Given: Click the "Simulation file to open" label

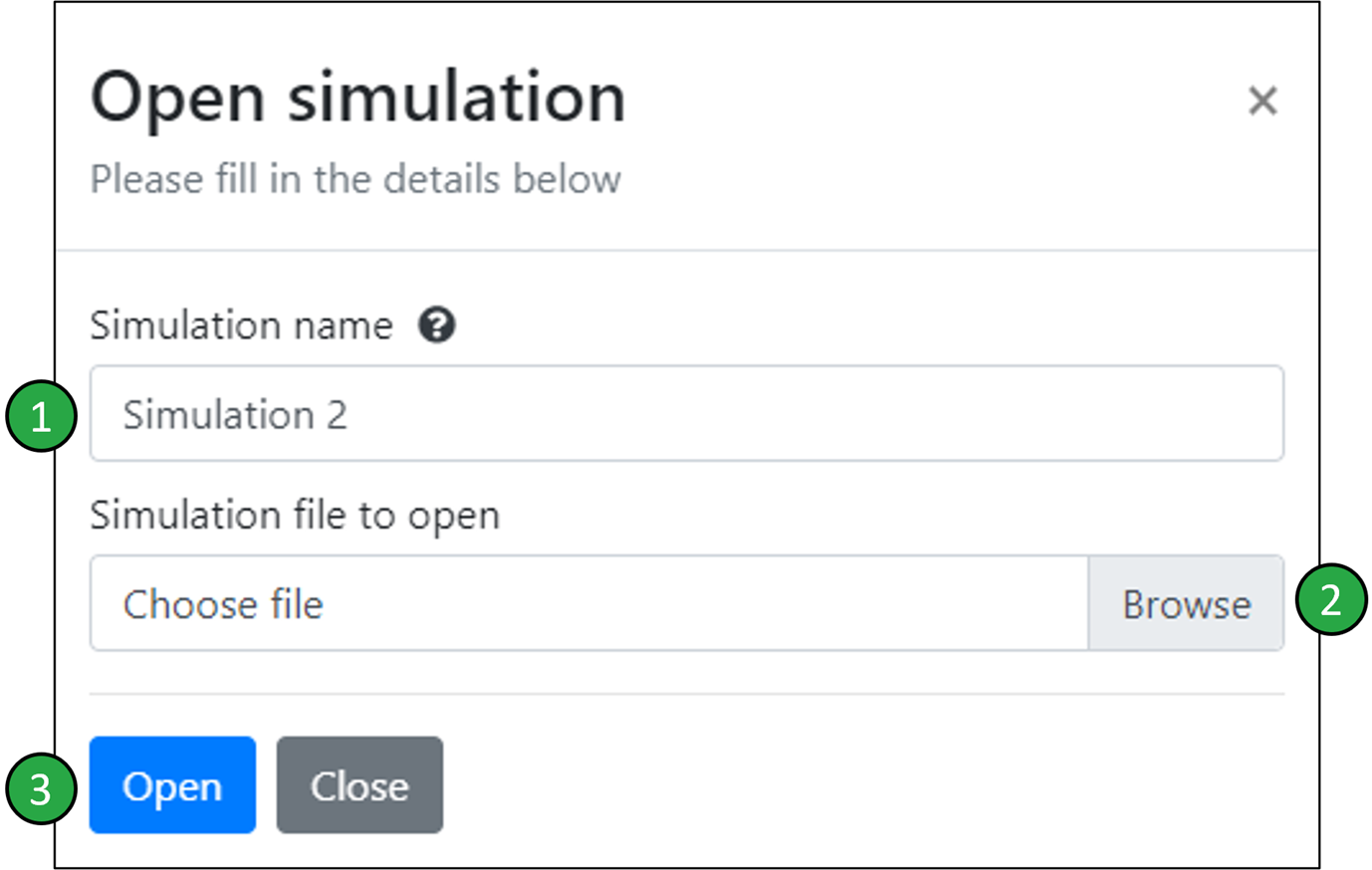Looking at the screenshot, I should 295,516.
